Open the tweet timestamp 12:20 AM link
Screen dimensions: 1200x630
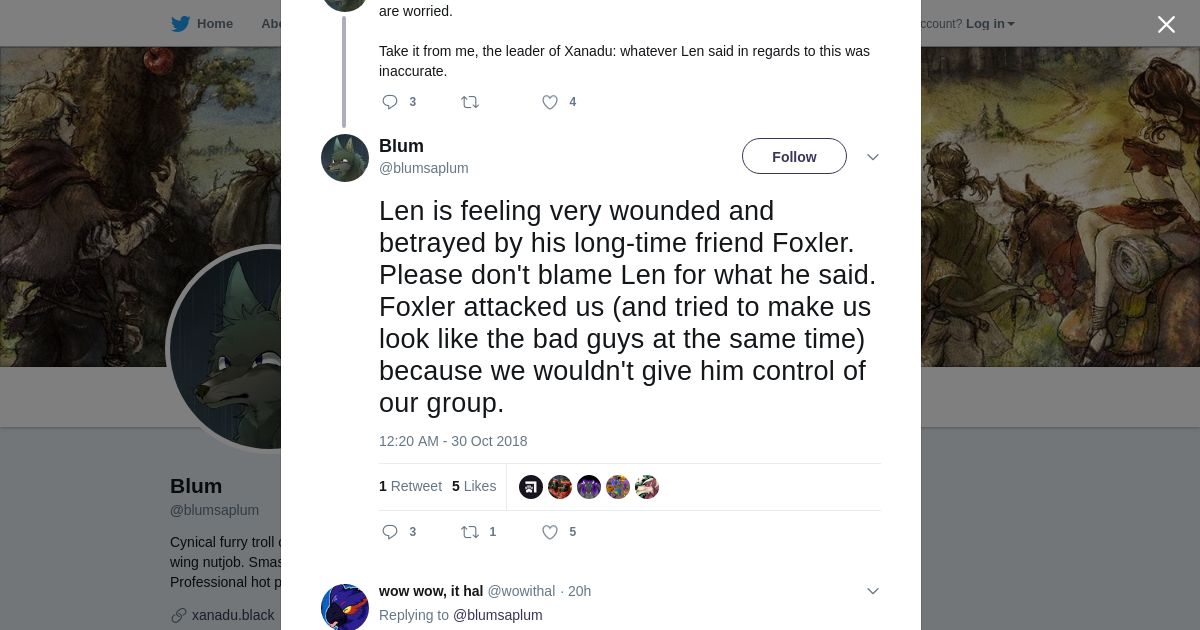(453, 441)
